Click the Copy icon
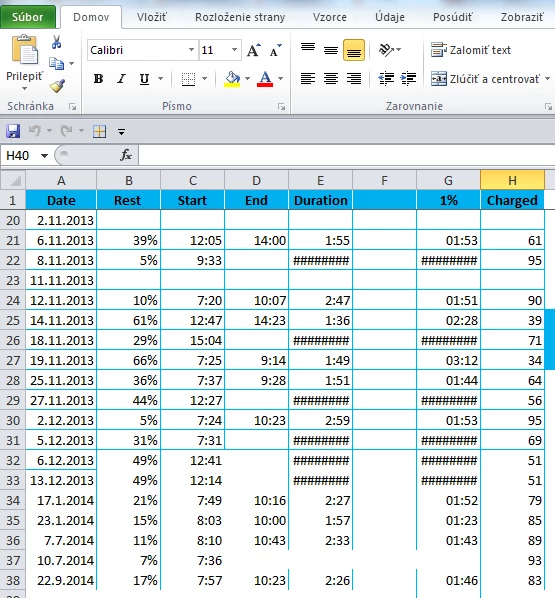The height and width of the screenshot is (598, 555). 56,63
